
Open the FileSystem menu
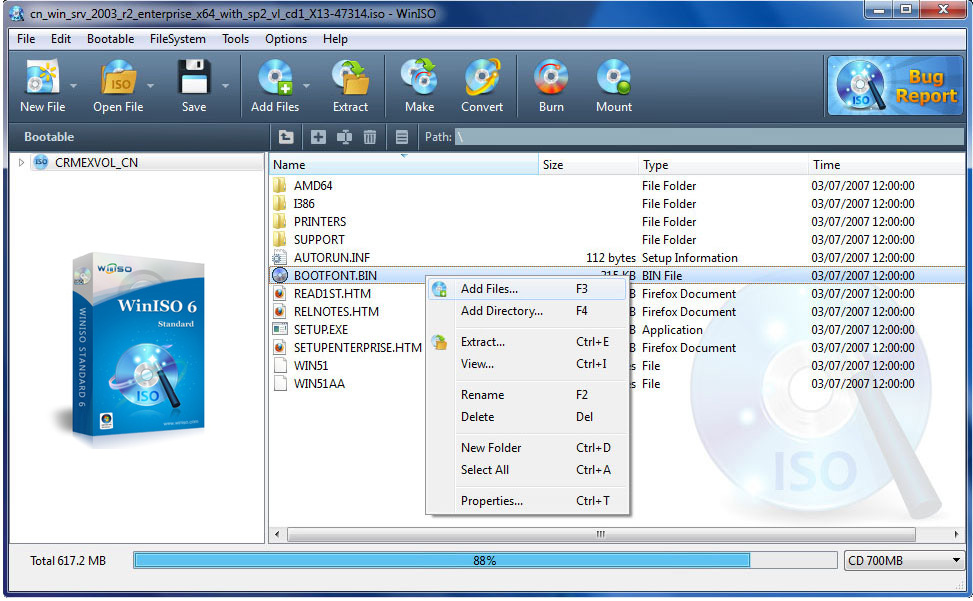[177, 39]
